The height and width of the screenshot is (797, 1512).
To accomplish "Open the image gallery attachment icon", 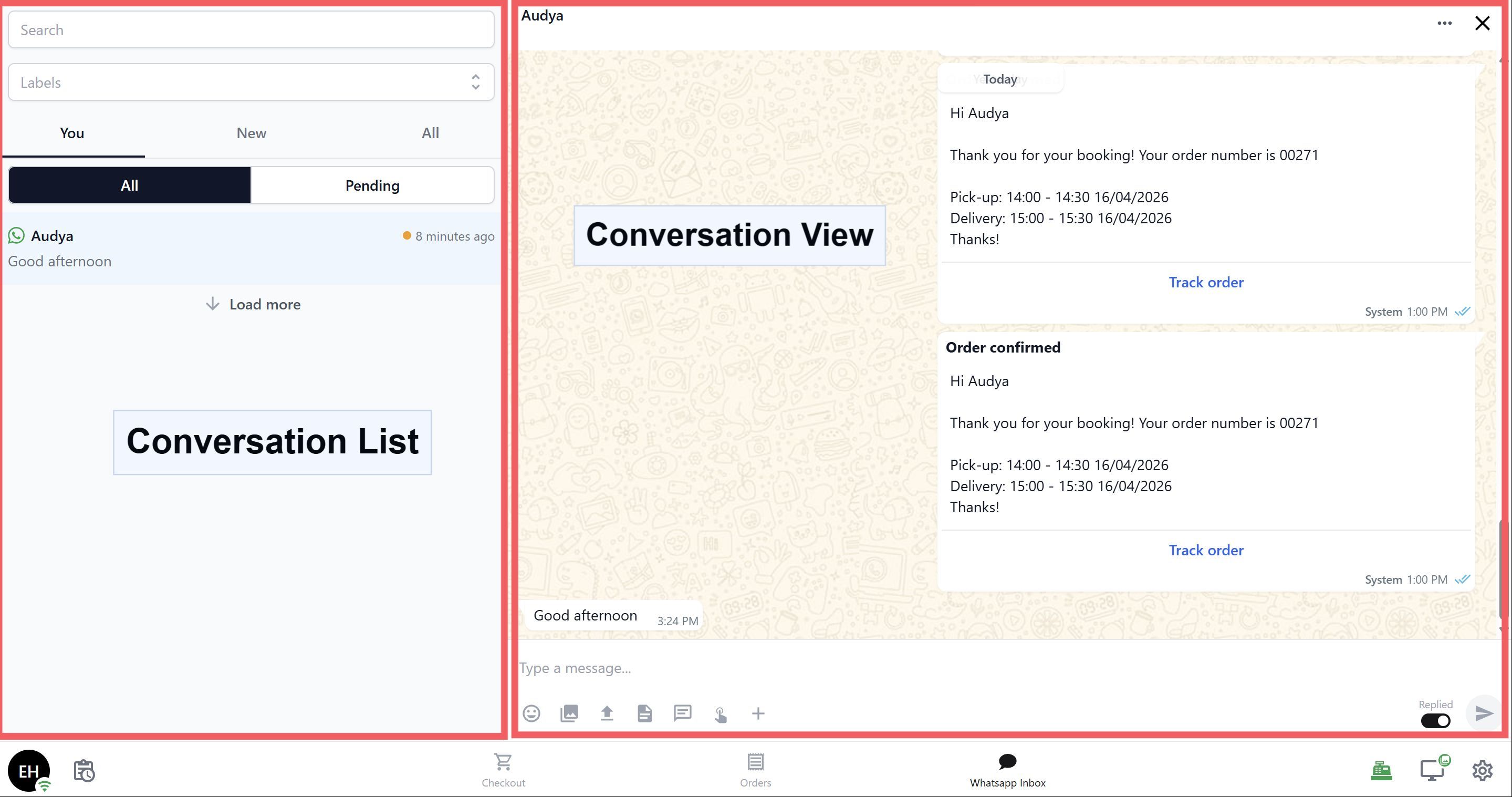I will [x=569, y=713].
